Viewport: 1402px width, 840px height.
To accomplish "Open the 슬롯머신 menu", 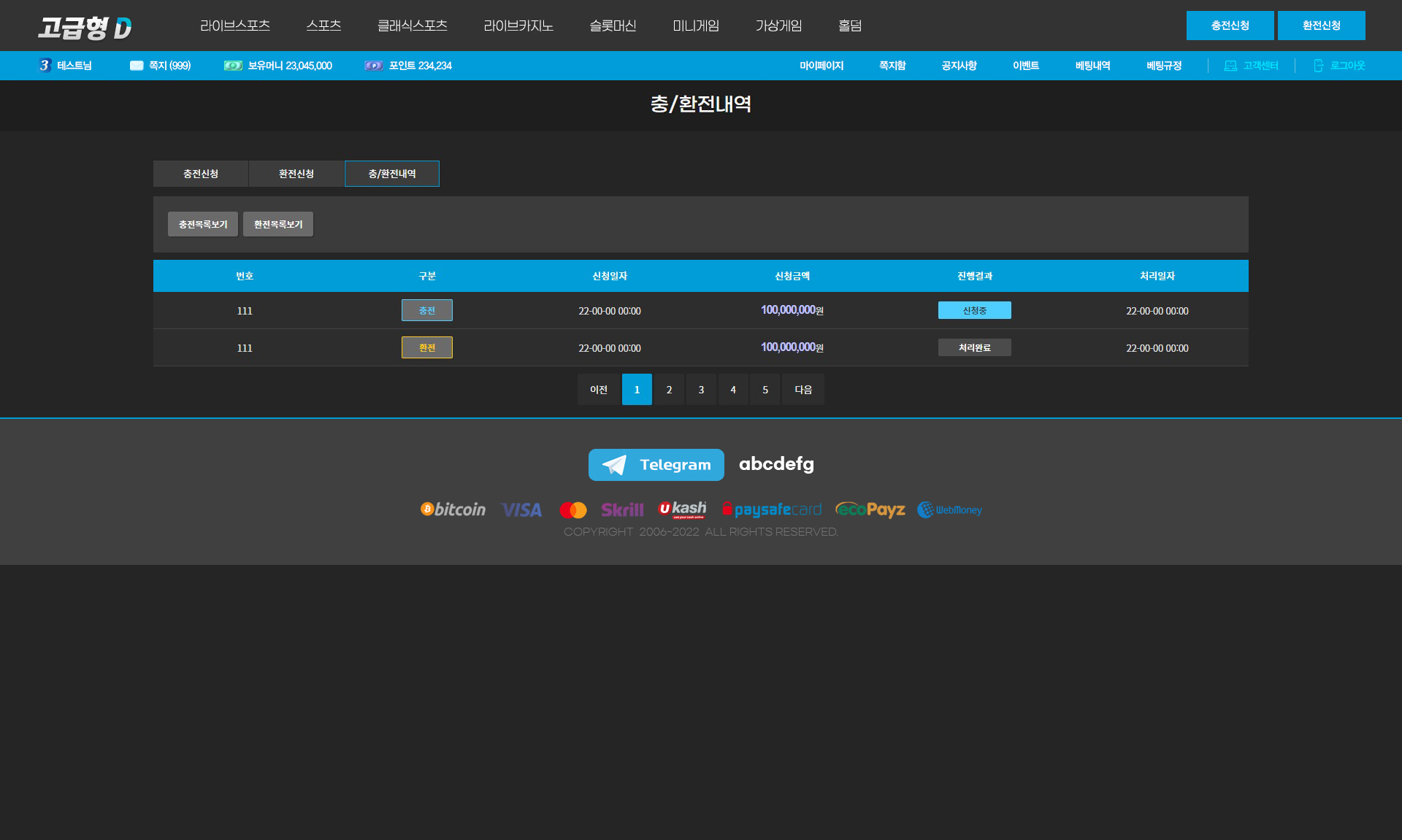I will click(x=613, y=26).
